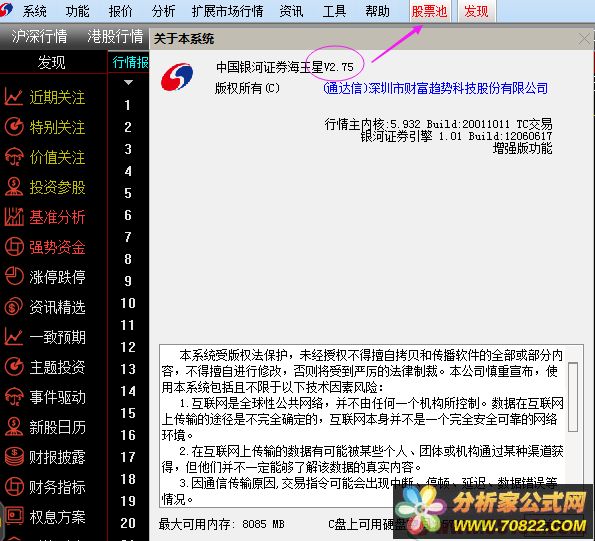The height and width of the screenshot is (541, 595).
Task: Click the 强势资金 icon
Action: pyautogui.click(x=14, y=247)
